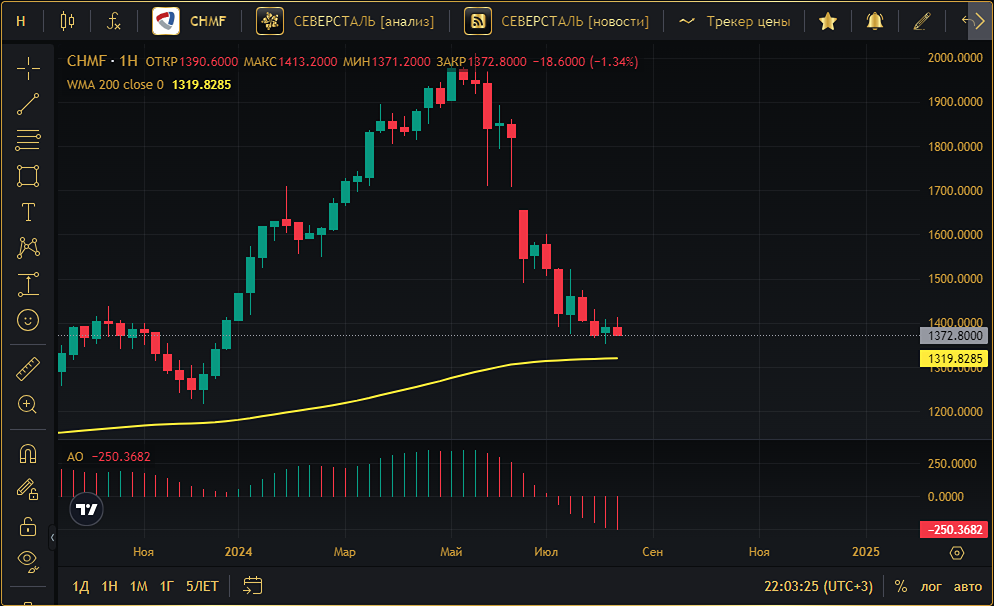The image size is (994, 606).
Task: Select the 1Д date range
Action: point(81,586)
